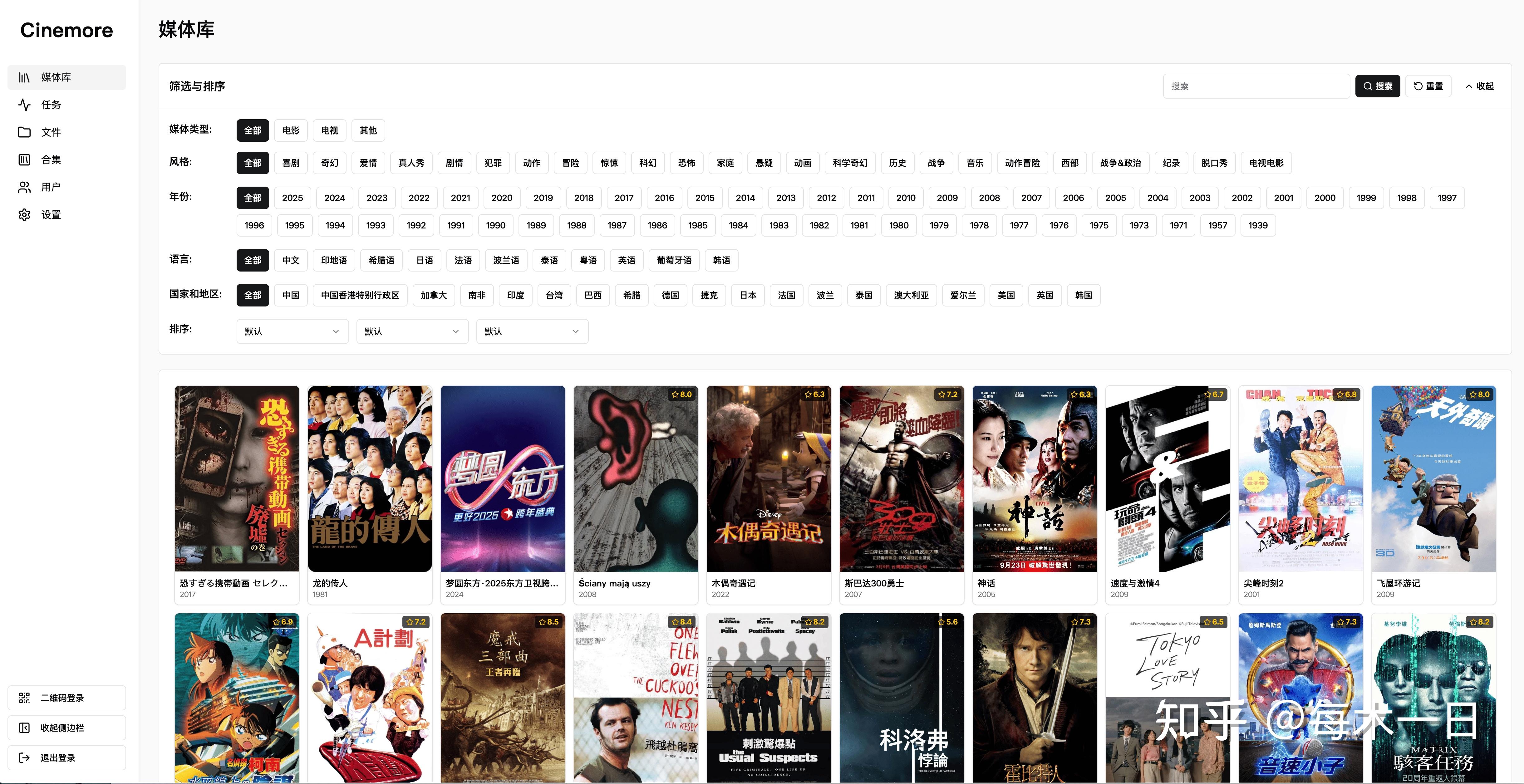Viewport: 1524px width, 784px height.
Task: Switch media type to 电视
Action: [x=329, y=130]
